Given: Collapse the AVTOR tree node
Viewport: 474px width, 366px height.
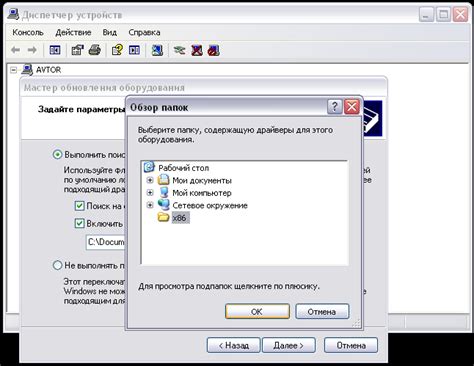Looking at the screenshot, I should [x=13, y=70].
